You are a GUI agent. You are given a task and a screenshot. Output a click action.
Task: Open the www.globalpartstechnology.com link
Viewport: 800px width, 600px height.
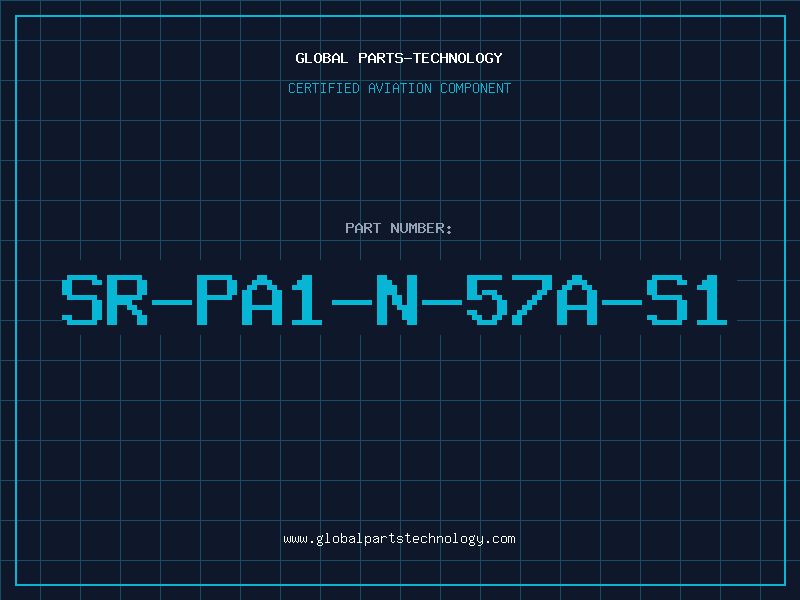pos(399,539)
